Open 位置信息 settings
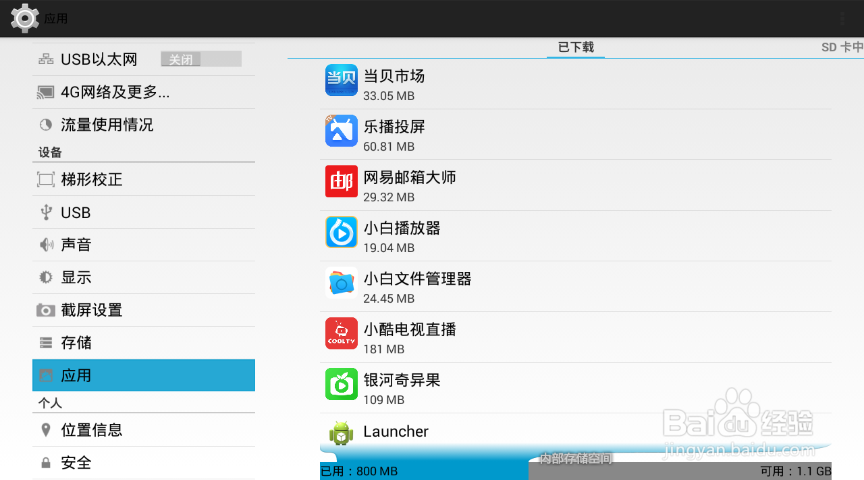Screen dimensions: 864x480 144,430
